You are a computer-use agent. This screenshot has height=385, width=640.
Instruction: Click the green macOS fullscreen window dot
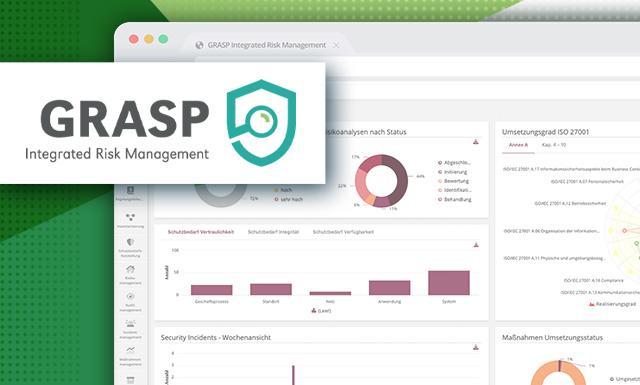click(x=163, y=39)
